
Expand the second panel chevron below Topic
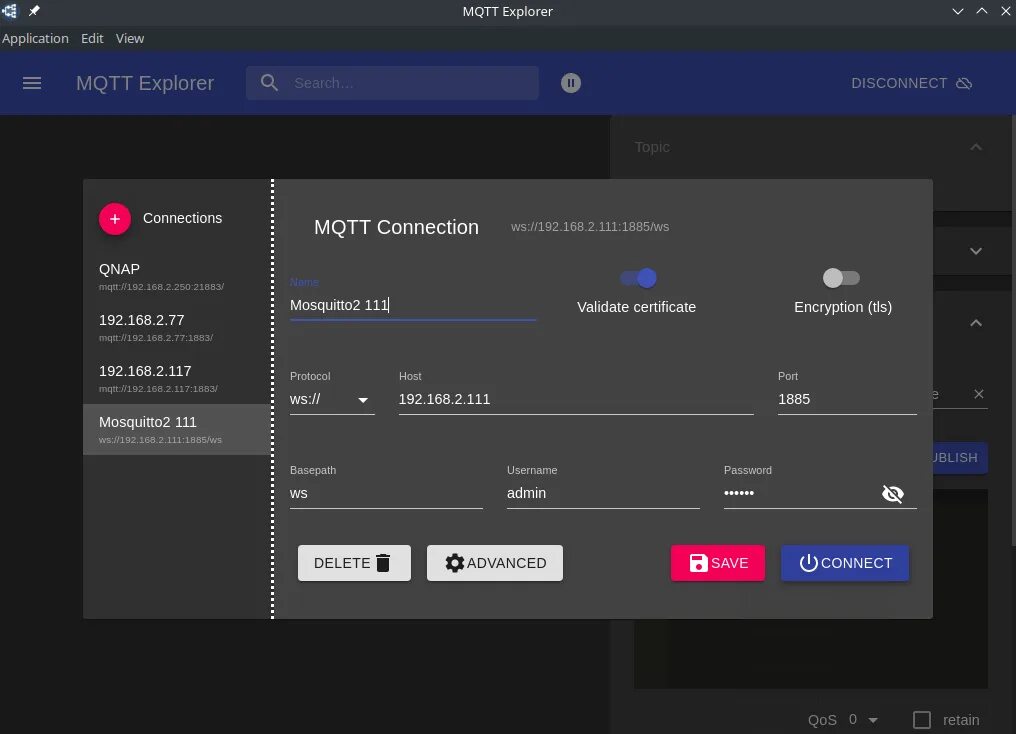976,251
